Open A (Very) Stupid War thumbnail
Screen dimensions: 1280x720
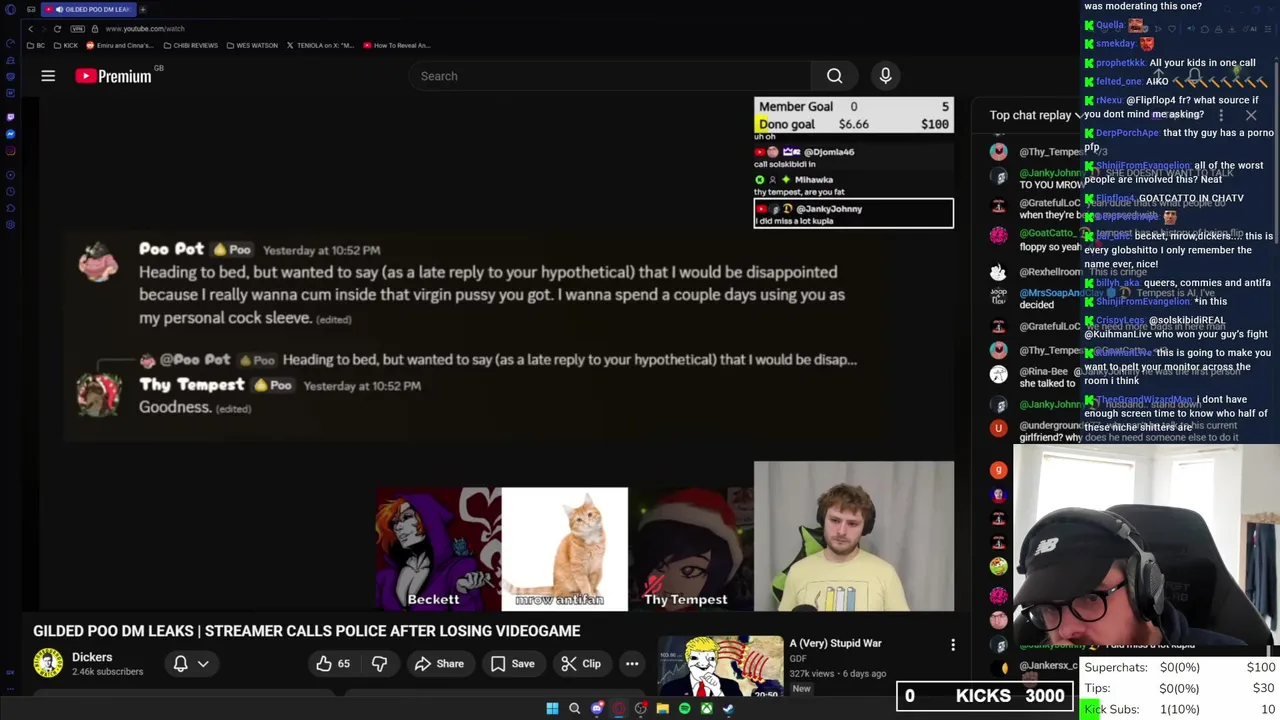coord(720,666)
